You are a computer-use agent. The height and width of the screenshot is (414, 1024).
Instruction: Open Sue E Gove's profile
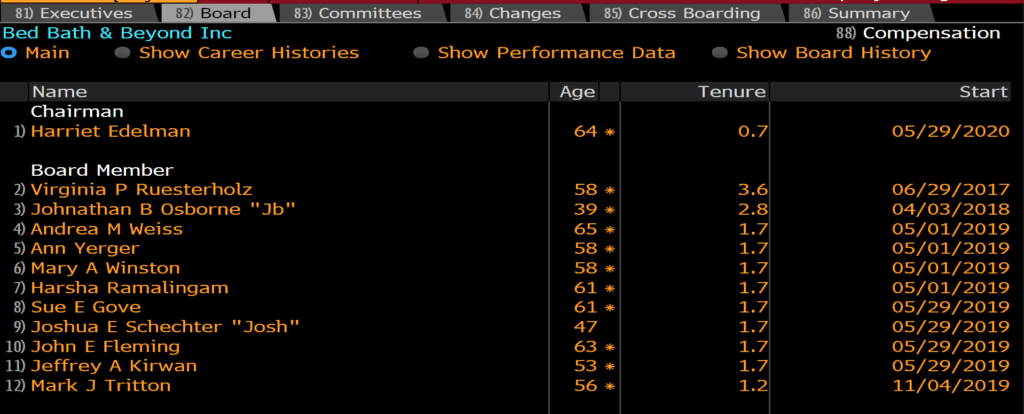tap(86, 308)
